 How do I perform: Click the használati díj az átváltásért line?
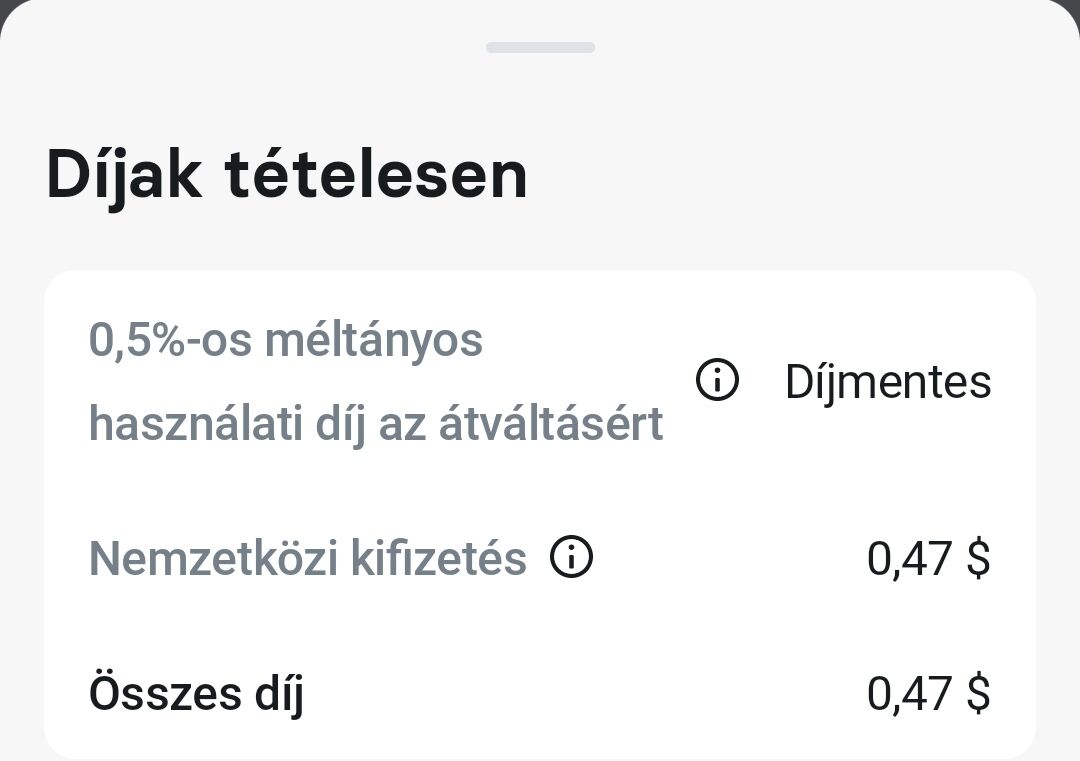pos(376,424)
